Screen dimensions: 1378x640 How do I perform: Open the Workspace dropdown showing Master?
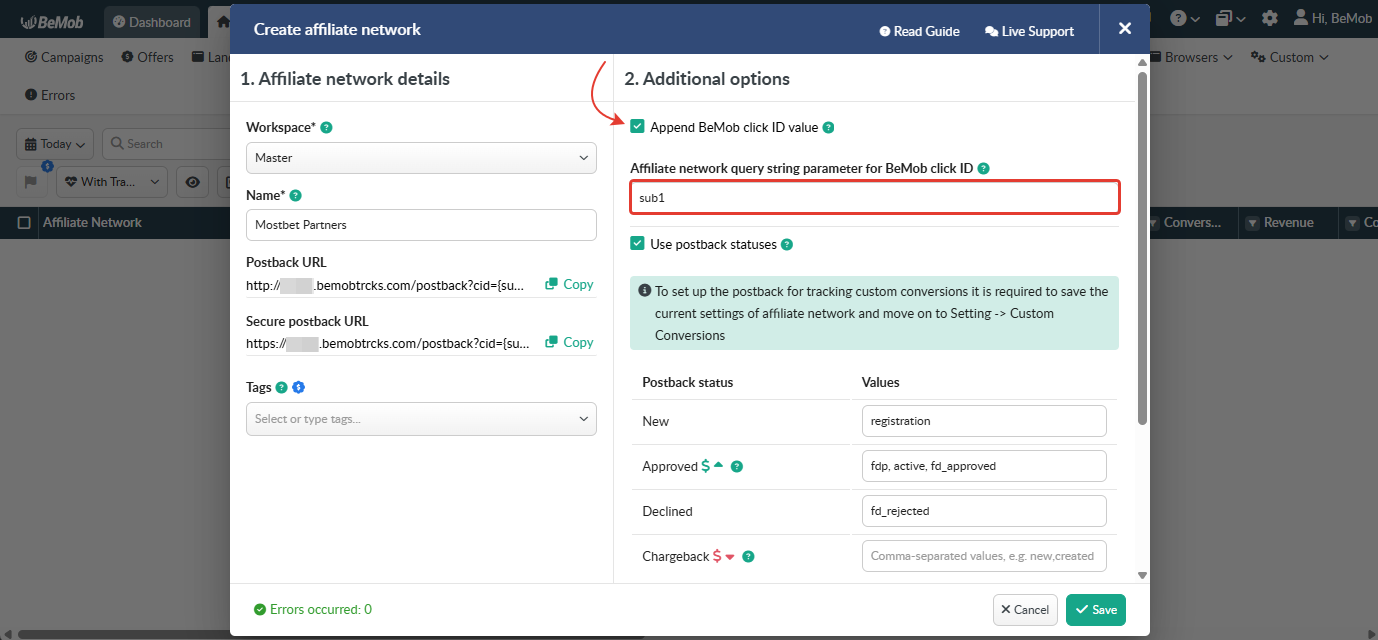point(421,158)
